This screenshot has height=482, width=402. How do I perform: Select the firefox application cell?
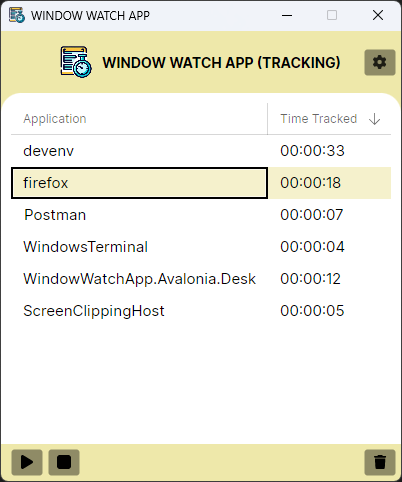point(139,183)
